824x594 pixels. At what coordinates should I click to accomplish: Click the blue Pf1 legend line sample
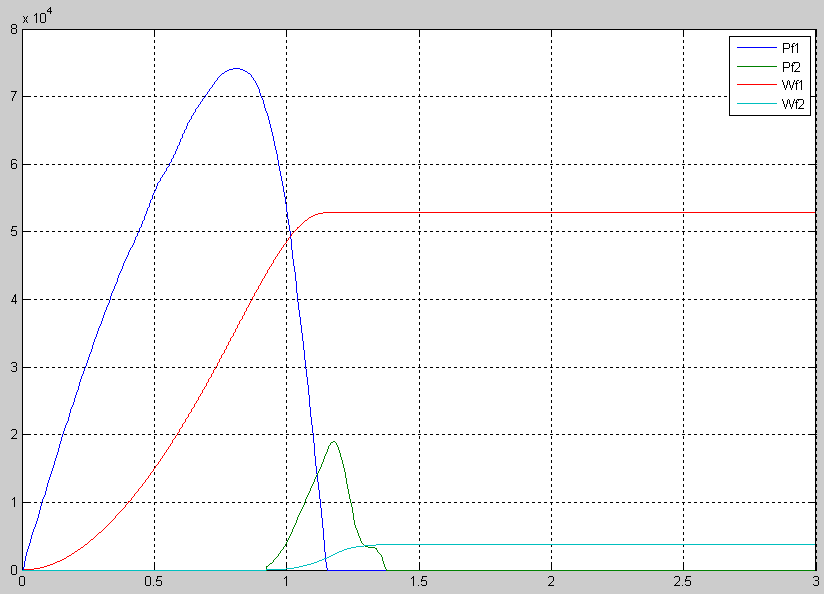(757, 48)
